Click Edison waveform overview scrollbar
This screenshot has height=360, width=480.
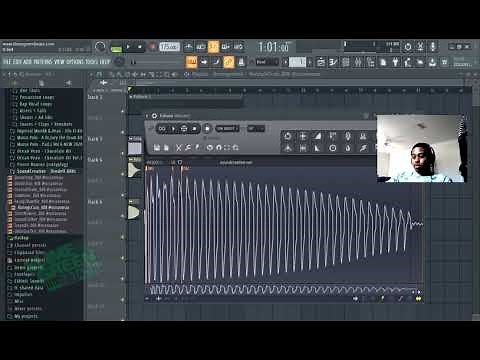pos(283,289)
